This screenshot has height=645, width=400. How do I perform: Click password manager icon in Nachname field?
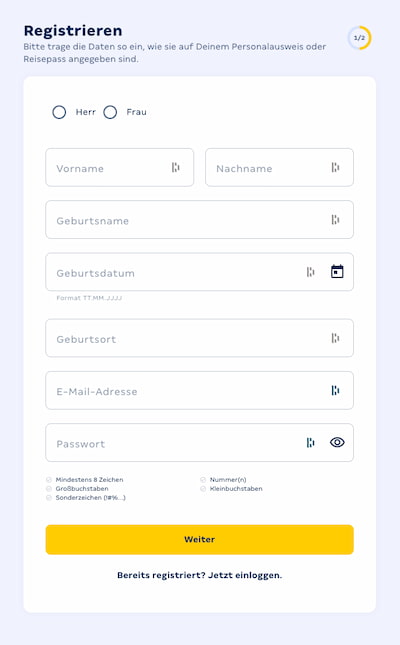(x=335, y=167)
